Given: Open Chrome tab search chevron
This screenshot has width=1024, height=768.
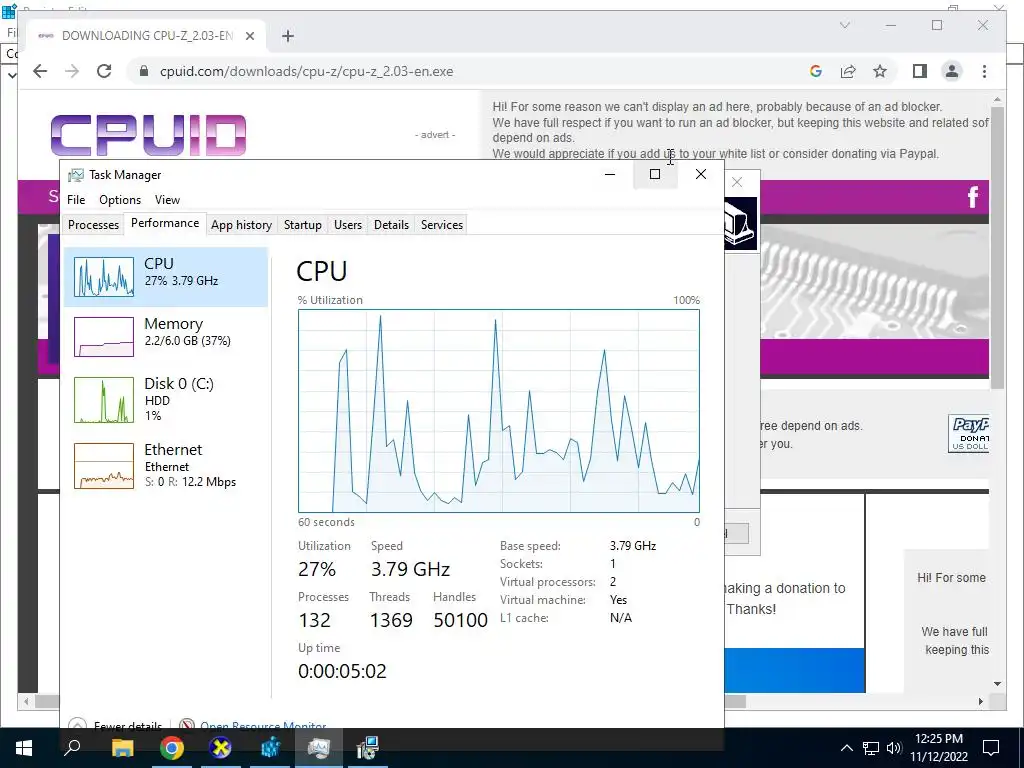Looking at the screenshot, I should [x=844, y=25].
